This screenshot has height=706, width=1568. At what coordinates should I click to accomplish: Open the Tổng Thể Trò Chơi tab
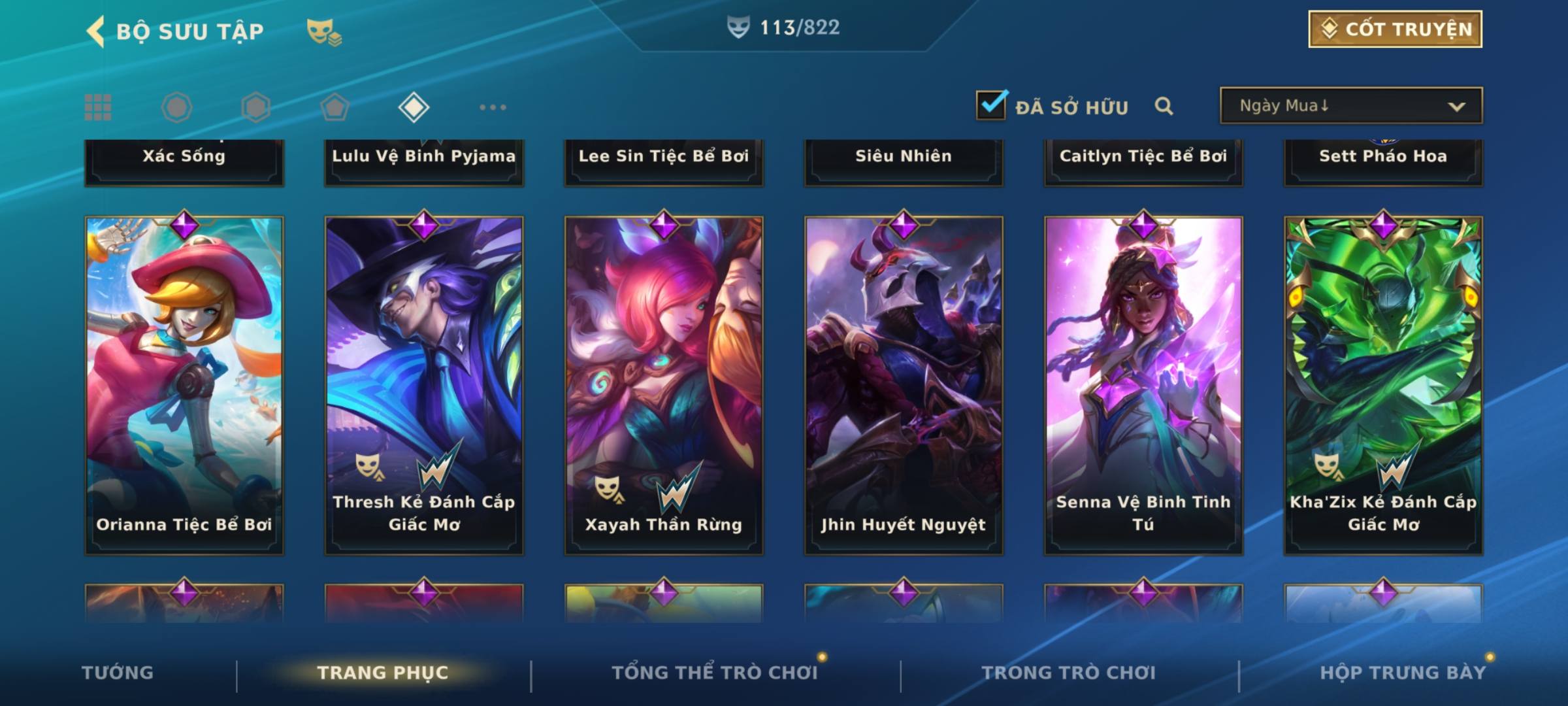coord(715,673)
